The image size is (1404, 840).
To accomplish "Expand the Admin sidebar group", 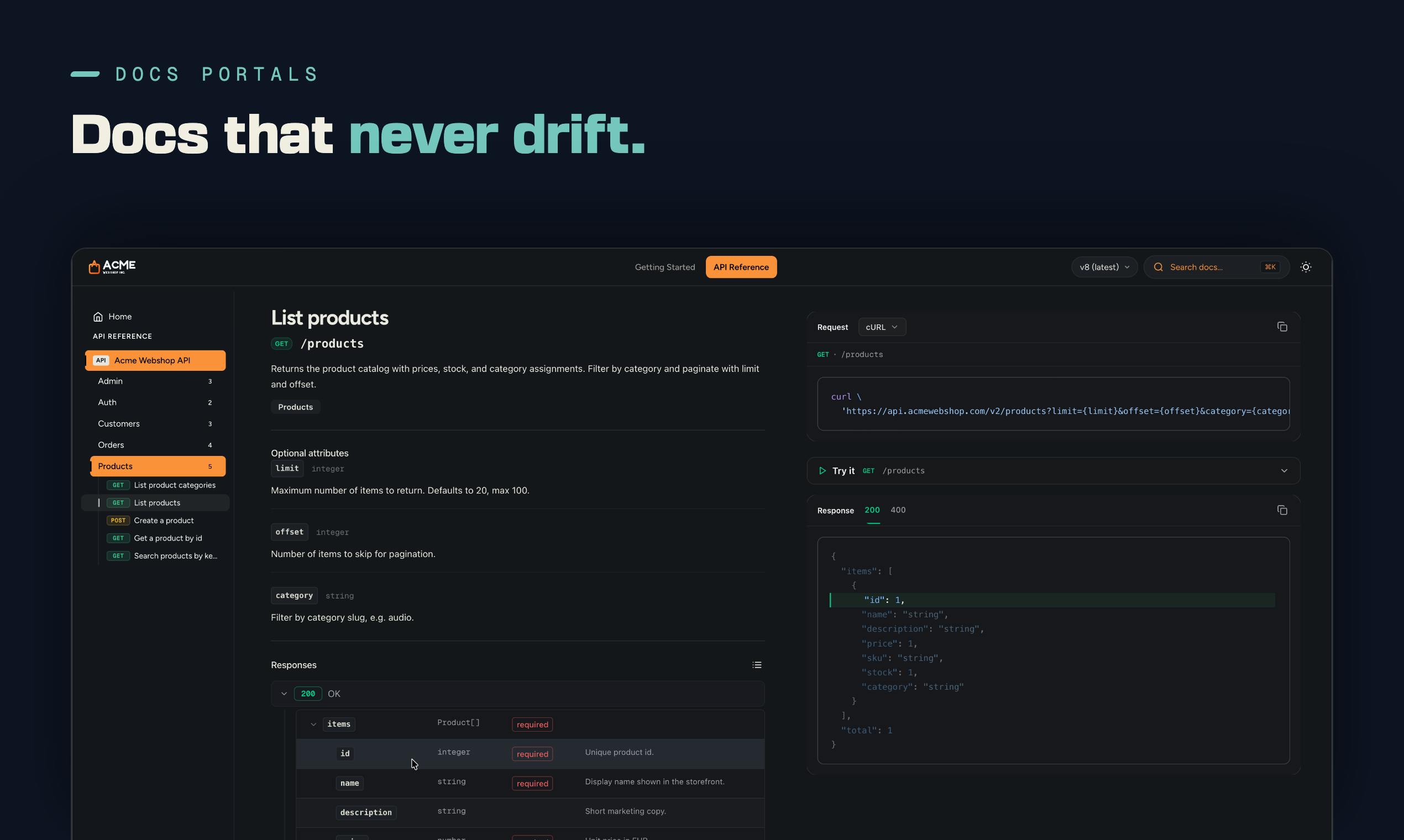I will click(x=156, y=381).
